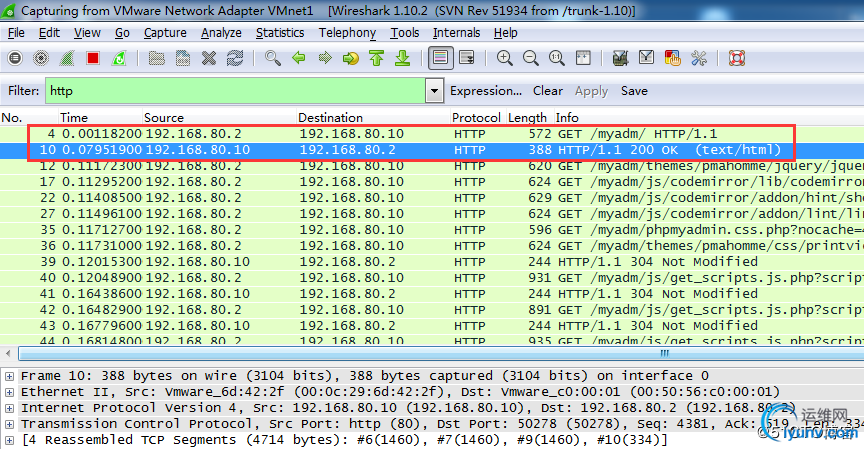Go to packet number icon

tap(350, 58)
